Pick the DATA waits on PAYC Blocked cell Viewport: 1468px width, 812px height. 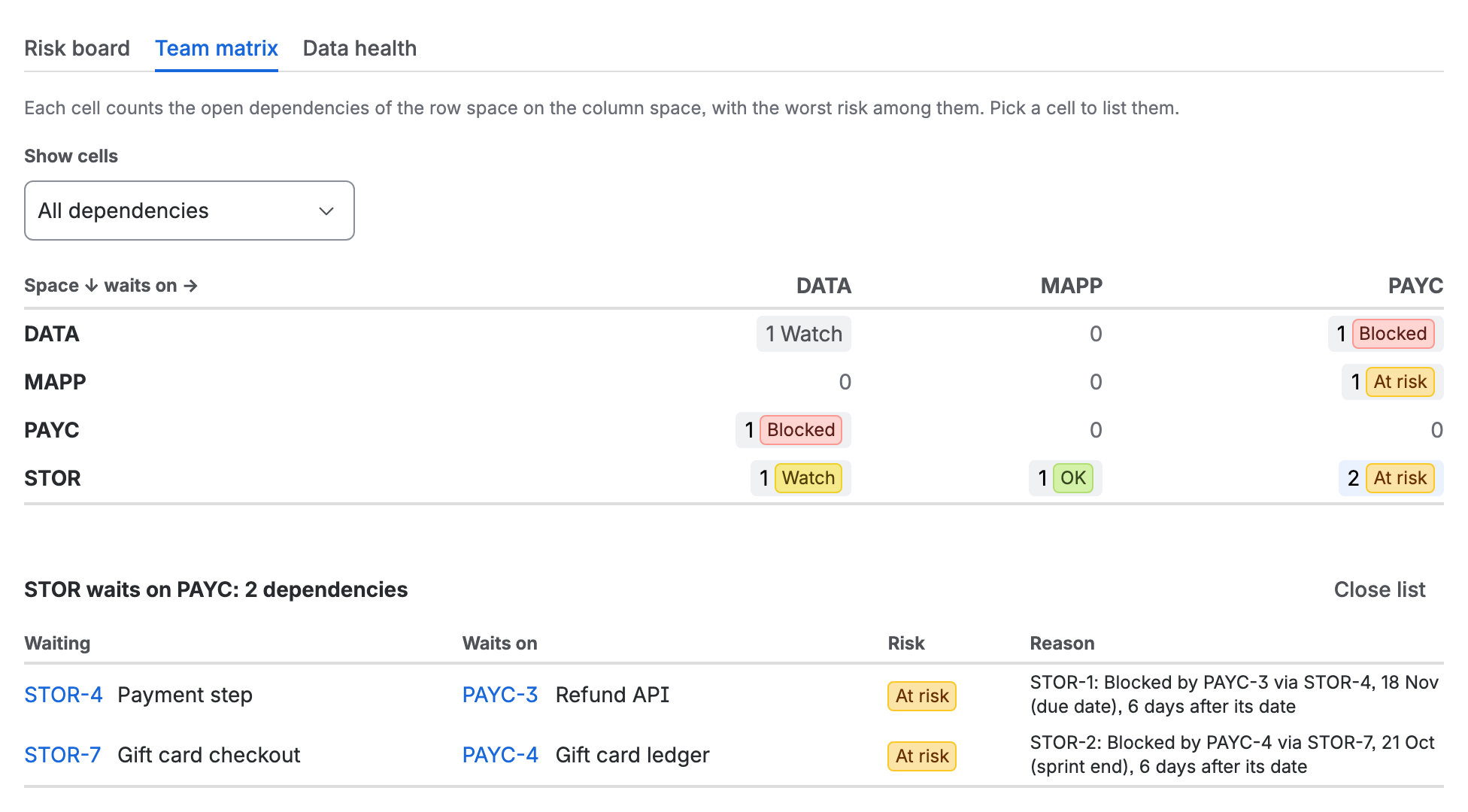pos(1385,334)
